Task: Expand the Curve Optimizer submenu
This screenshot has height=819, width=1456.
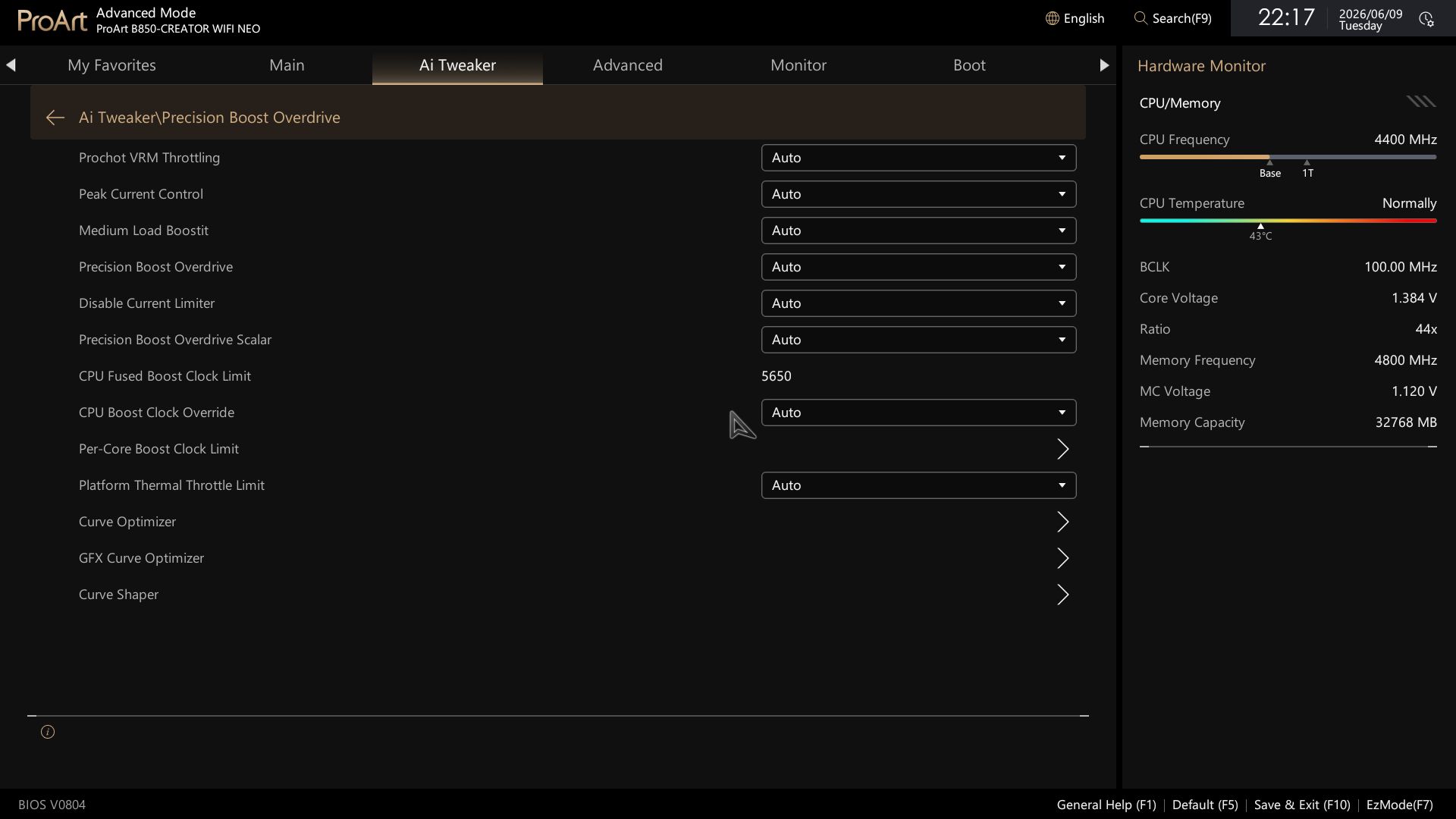Action: [1062, 522]
